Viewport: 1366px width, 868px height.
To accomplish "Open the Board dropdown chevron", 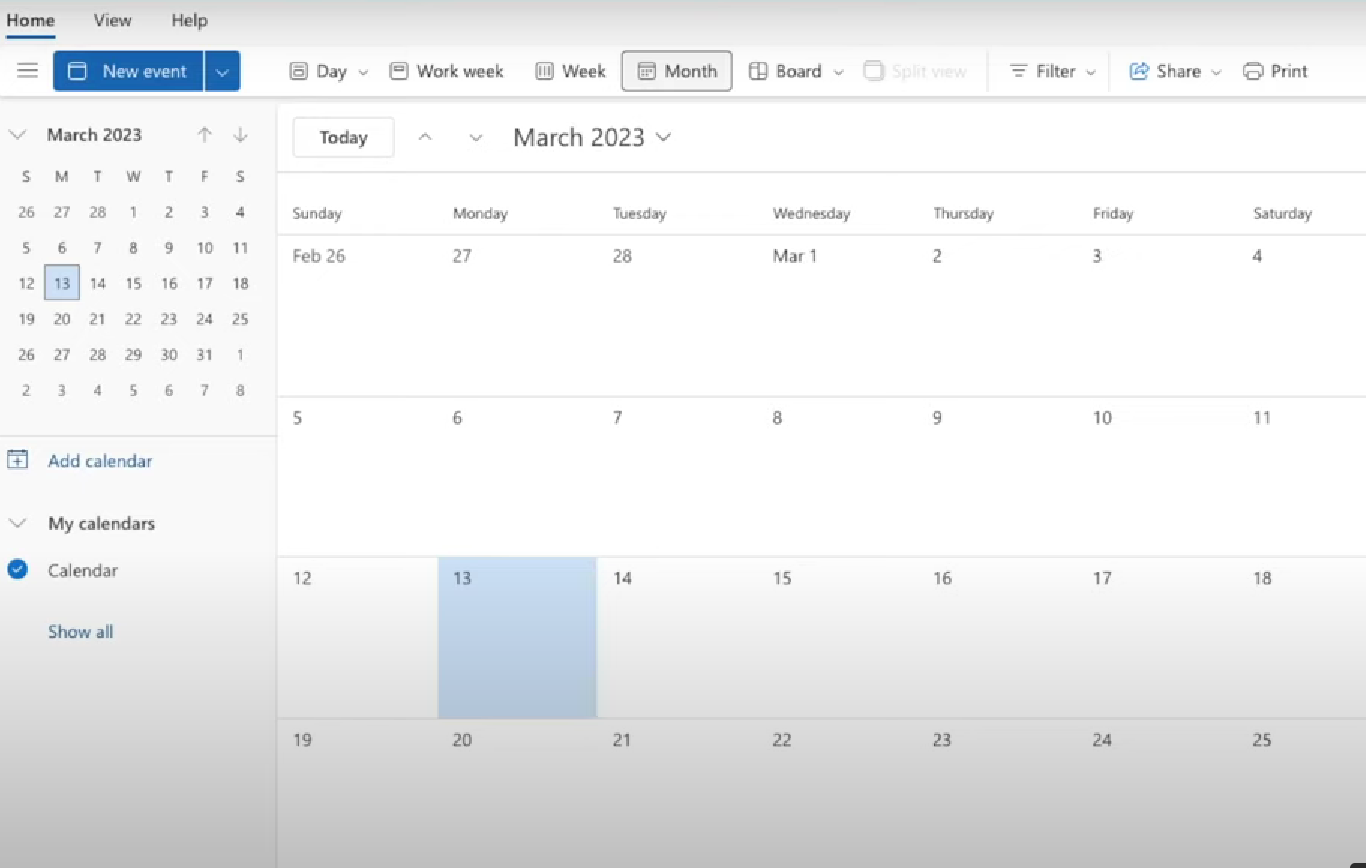I will pyautogui.click(x=839, y=72).
